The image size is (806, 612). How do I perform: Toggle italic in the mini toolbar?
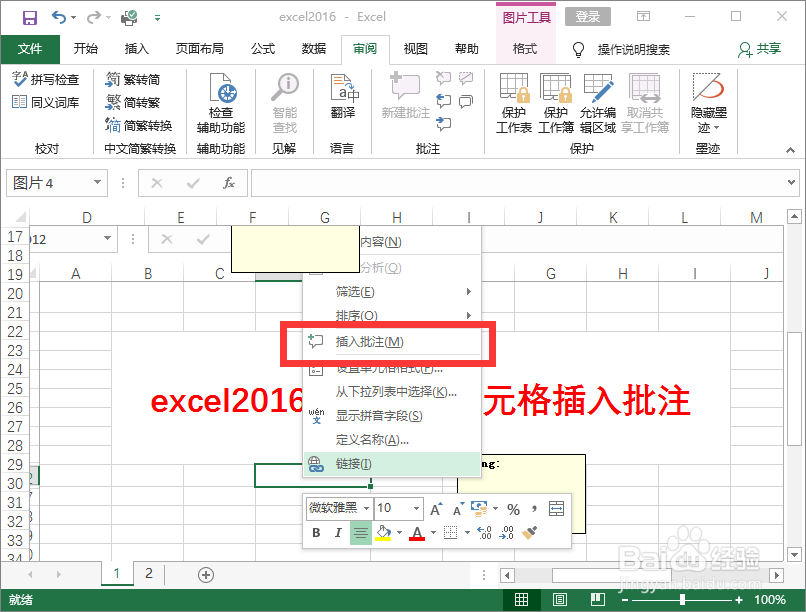pos(338,533)
